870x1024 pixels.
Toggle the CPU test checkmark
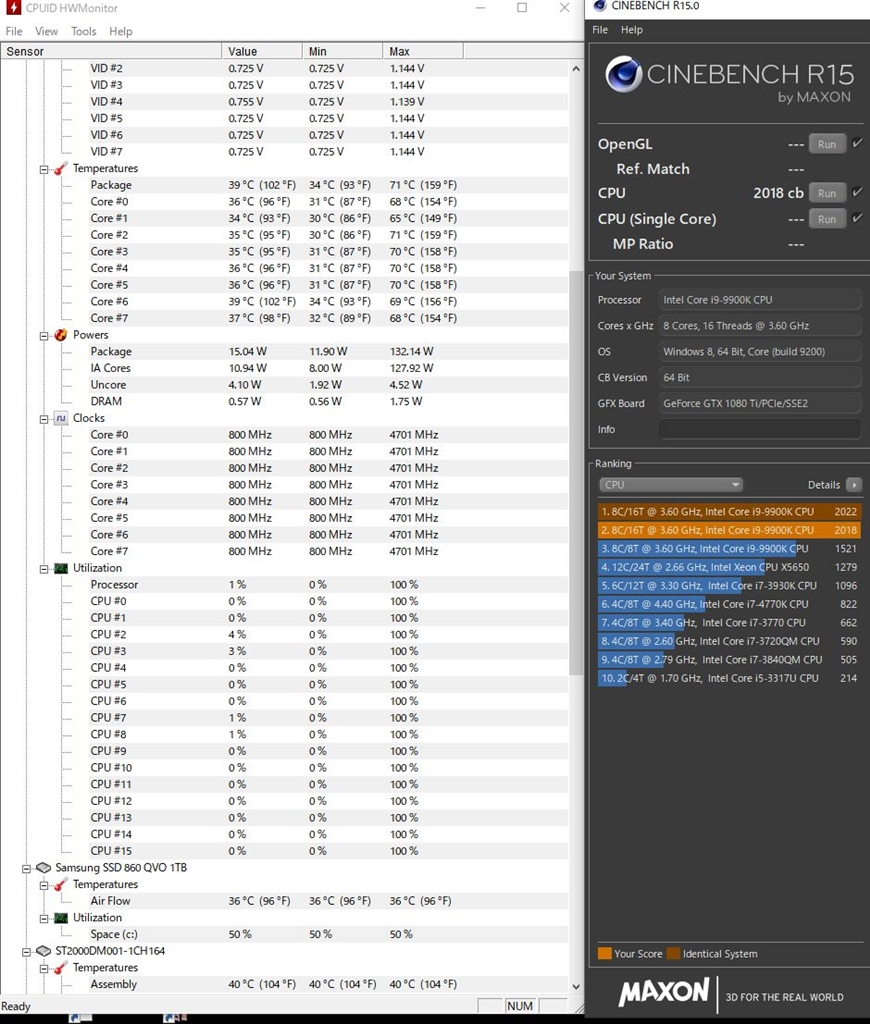click(858, 192)
